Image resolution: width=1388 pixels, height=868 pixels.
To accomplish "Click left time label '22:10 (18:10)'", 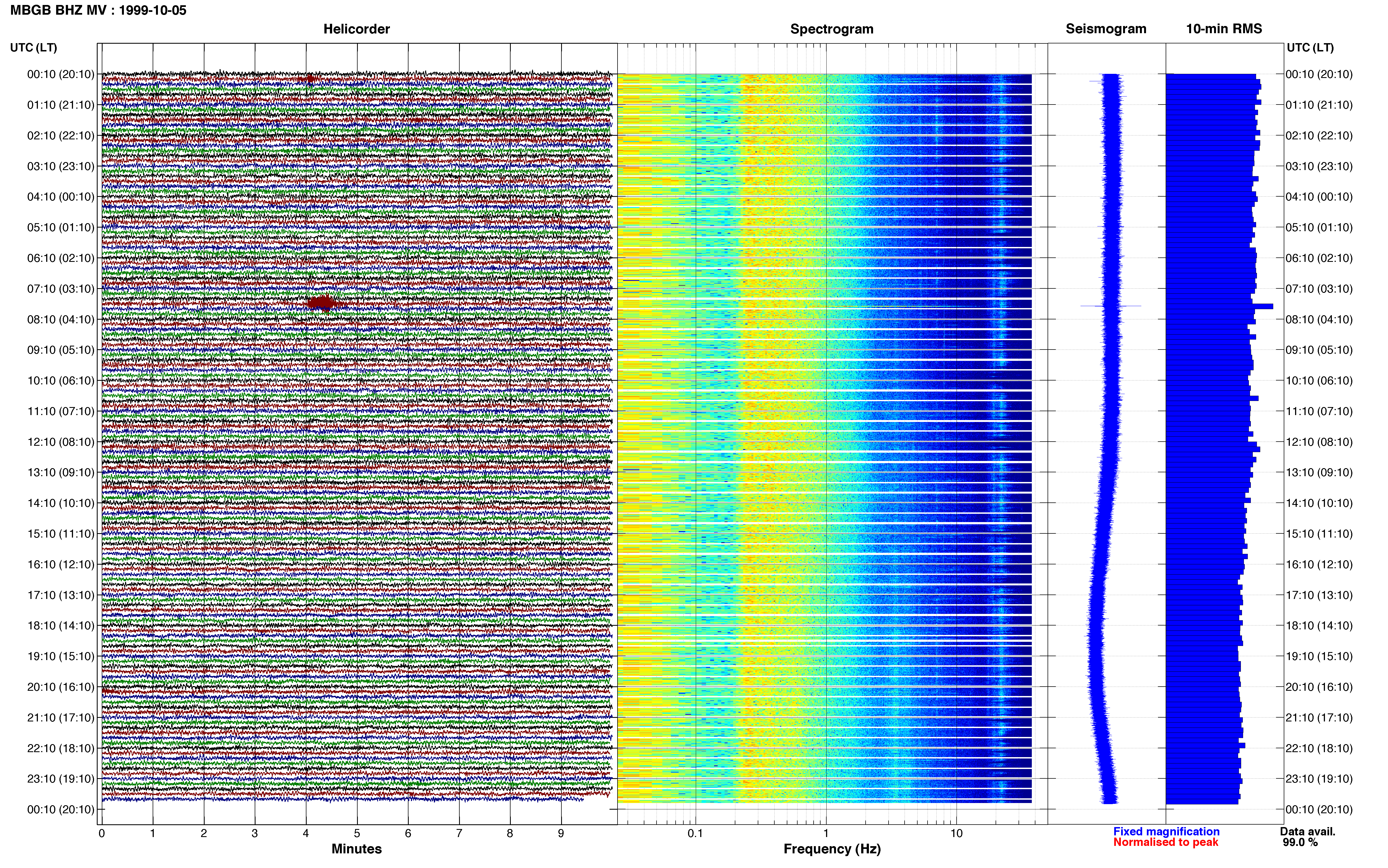I will tap(61, 749).
